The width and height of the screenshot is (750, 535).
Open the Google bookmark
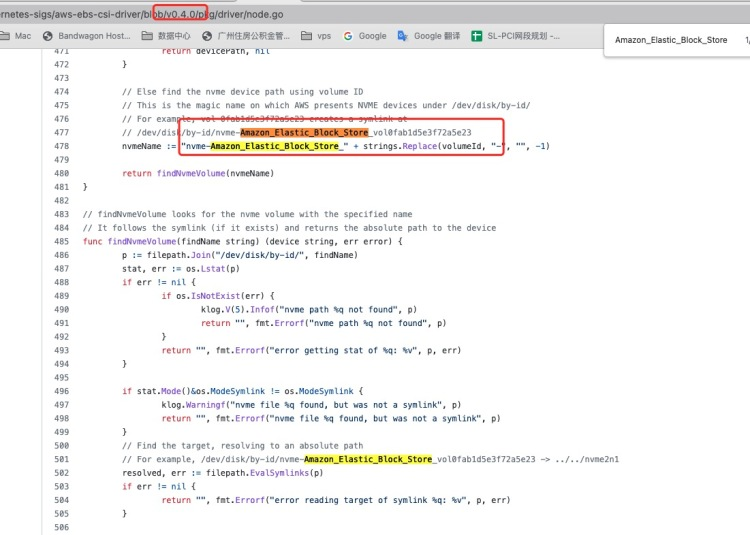tap(365, 36)
